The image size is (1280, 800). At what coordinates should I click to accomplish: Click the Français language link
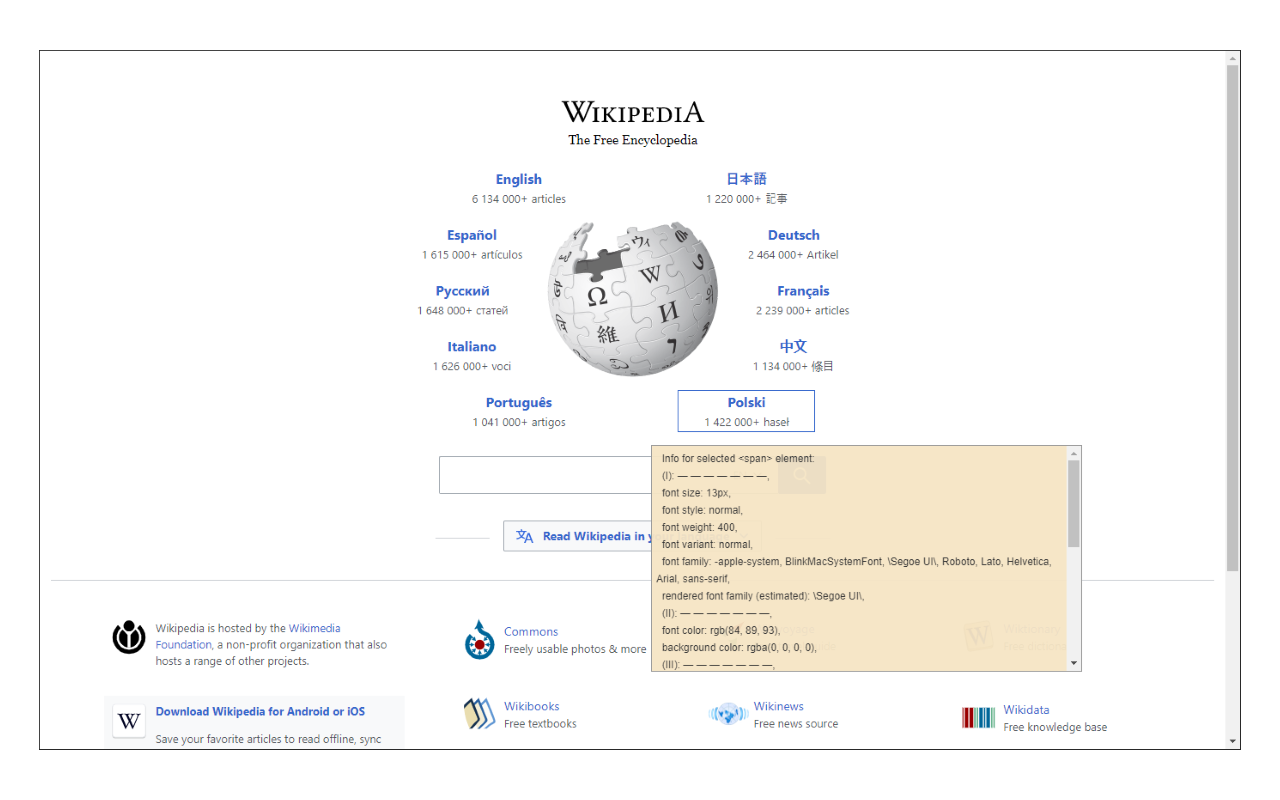[x=803, y=291]
